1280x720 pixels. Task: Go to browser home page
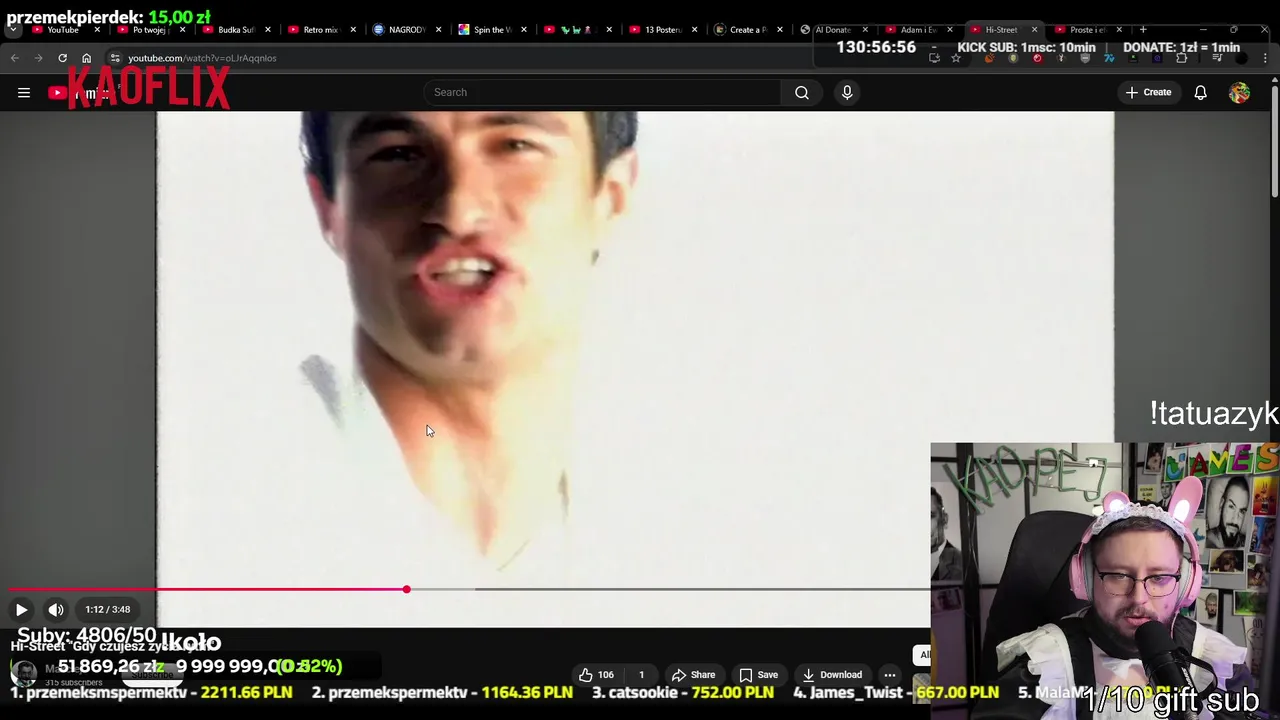click(86, 58)
